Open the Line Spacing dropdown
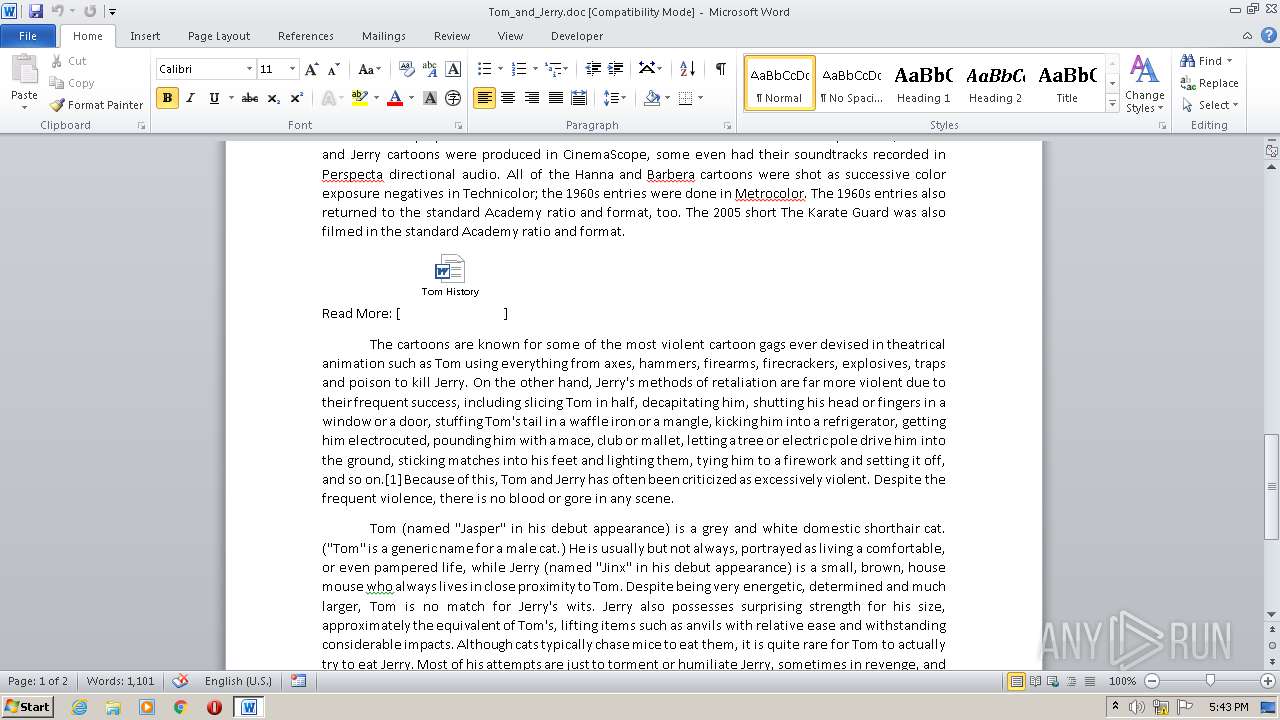Screen dimensions: 1280x720 tap(615, 98)
